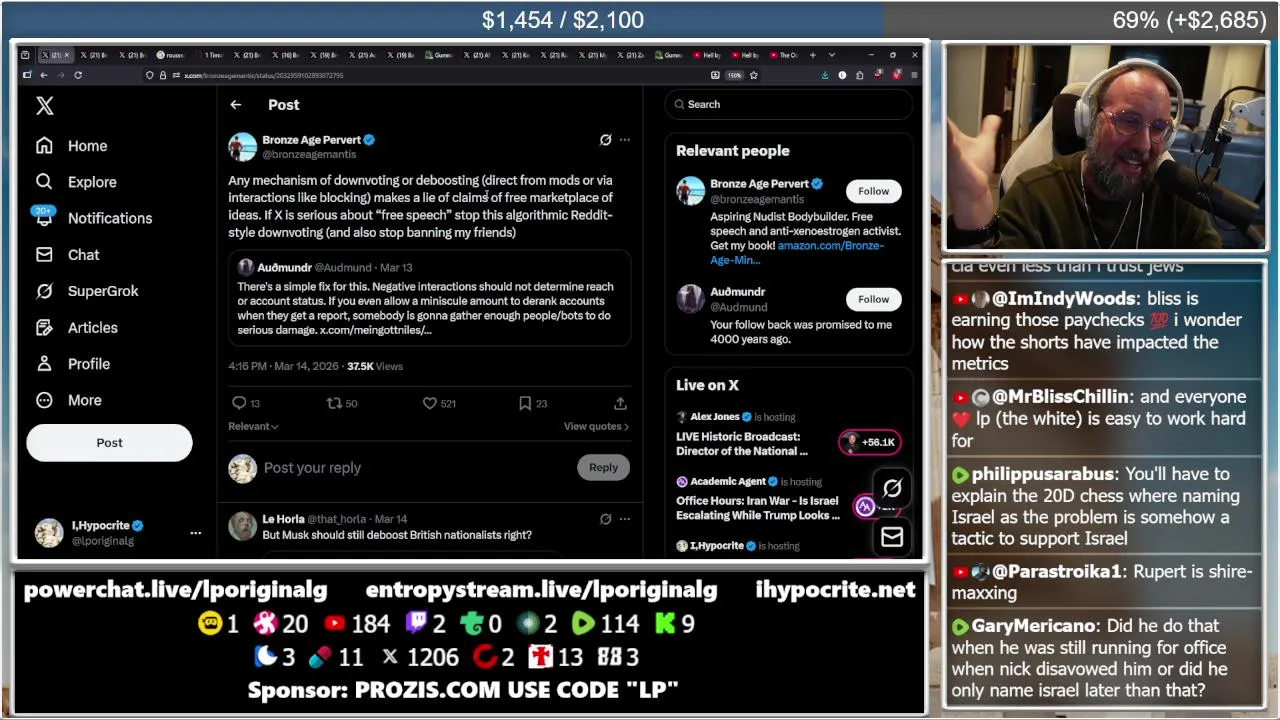Viewport: 1280px width, 720px height.
Task: Open more options on Le Horla reply
Action: (x=625, y=519)
